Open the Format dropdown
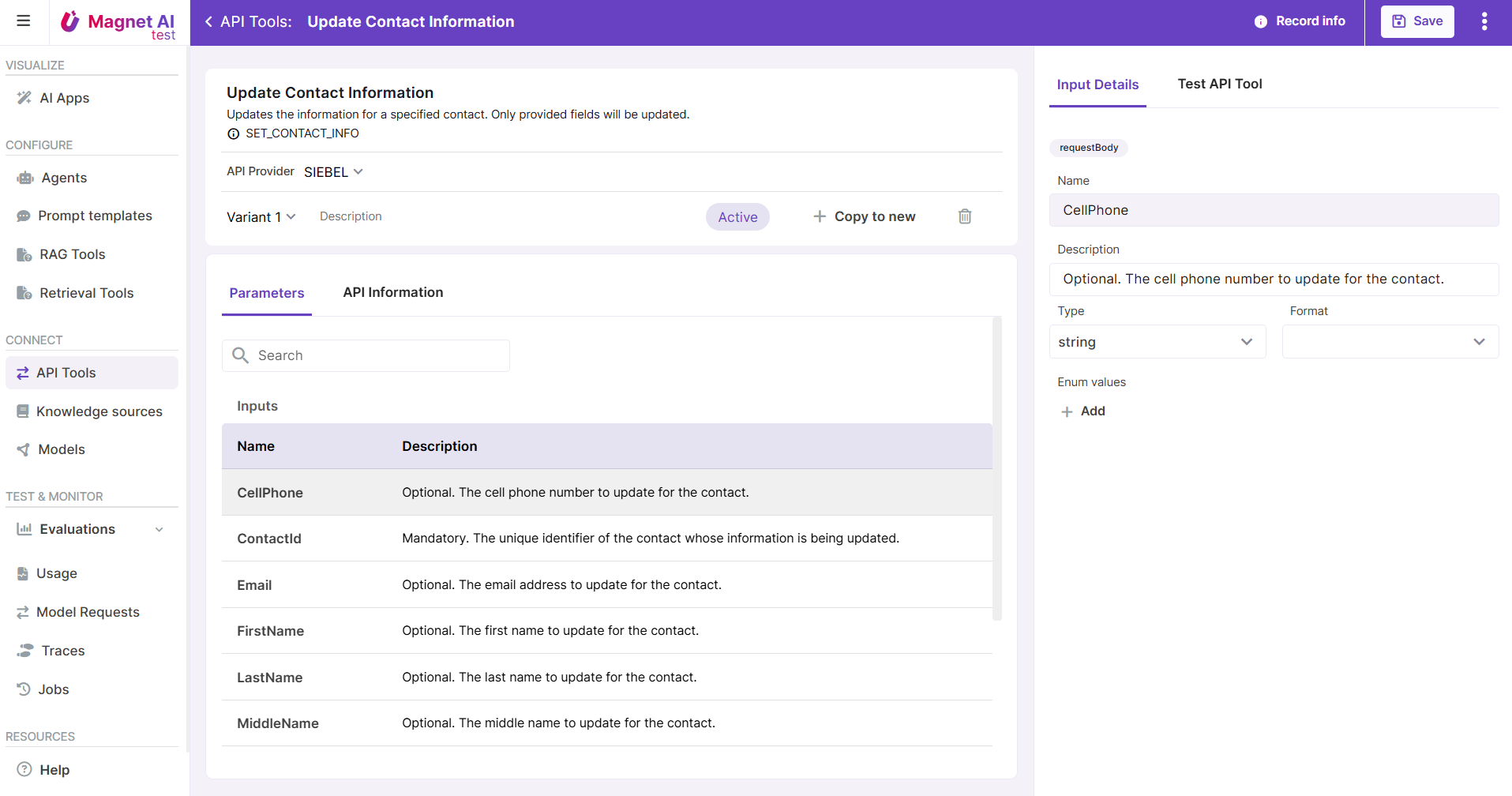Screen dimensions: 1512x796 coord(1389,342)
